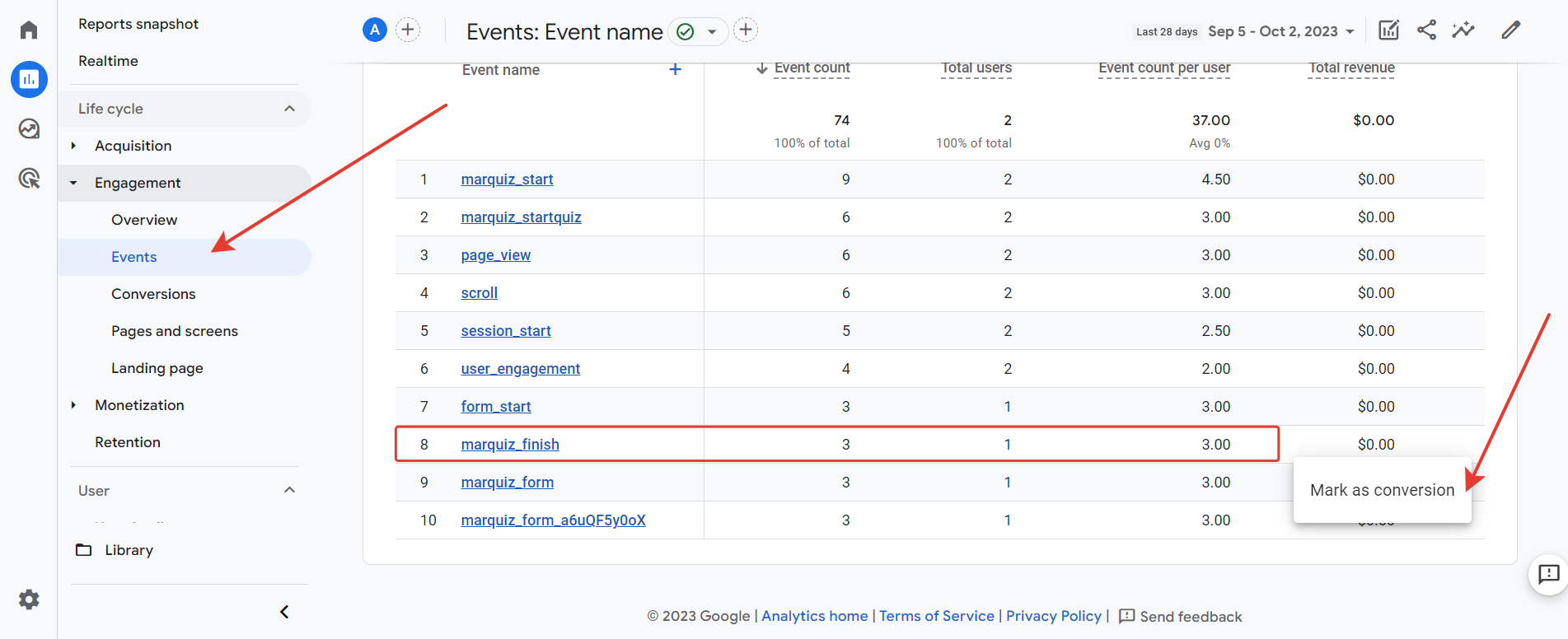
Task: Open the Advertising icon in left rail
Action: pyautogui.click(x=29, y=178)
